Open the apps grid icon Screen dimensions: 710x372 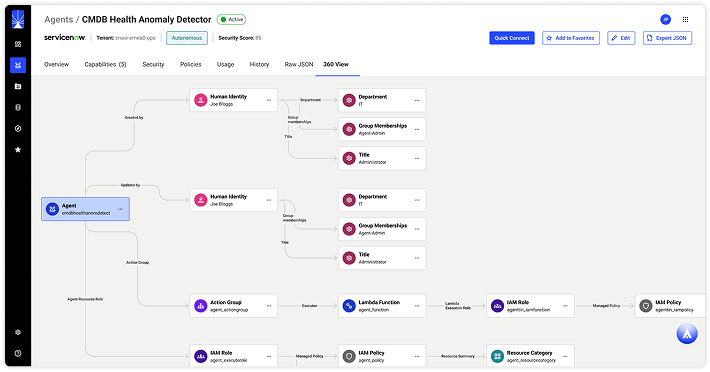pyautogui.click(x=685, y=19)
